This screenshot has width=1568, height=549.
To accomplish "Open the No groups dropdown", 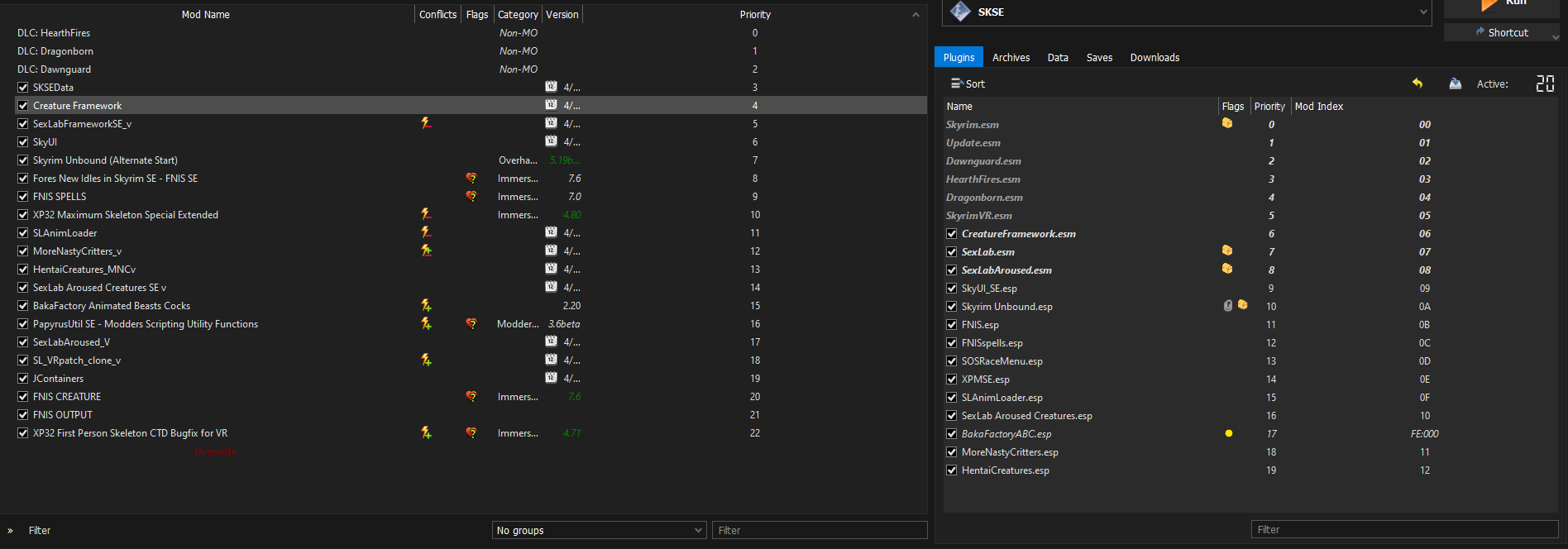I will tap(600, 530).
